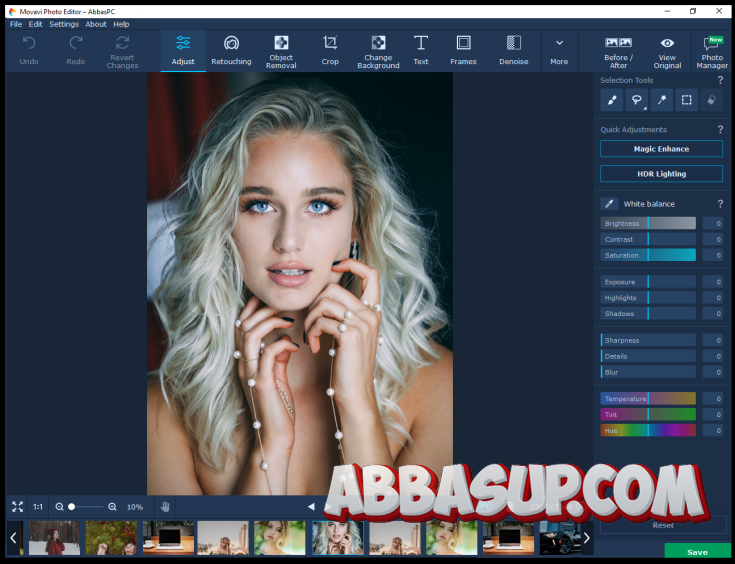The image size is (735, 564).
Task: Click the Saturation slider
Action: pyautogui.click(x=648, y=255)
